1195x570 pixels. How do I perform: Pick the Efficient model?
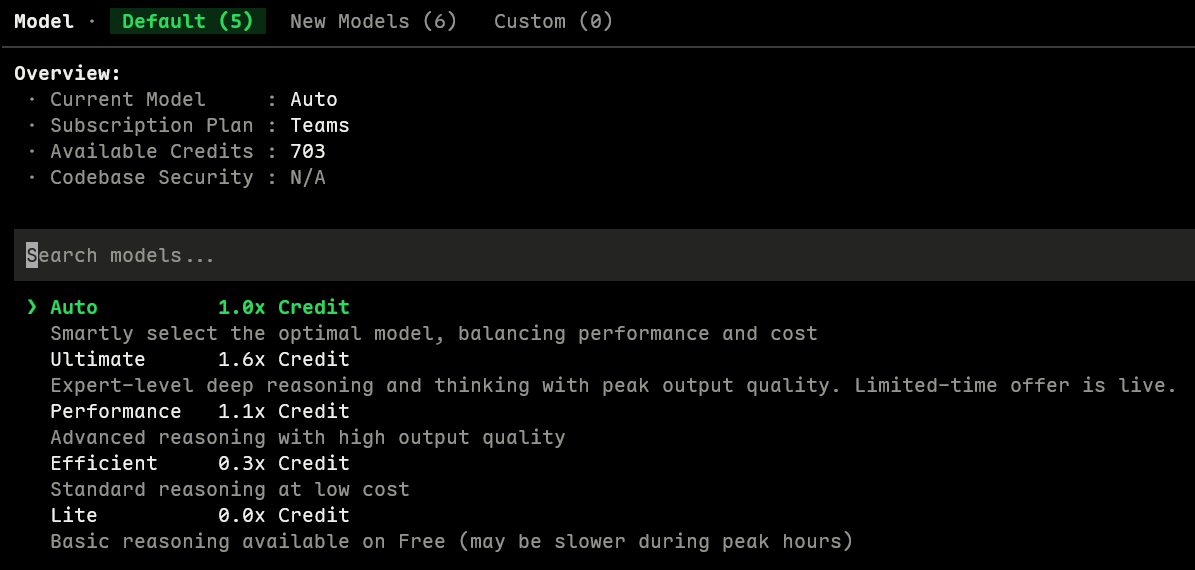pyautogui.click(x=104, y=463)
